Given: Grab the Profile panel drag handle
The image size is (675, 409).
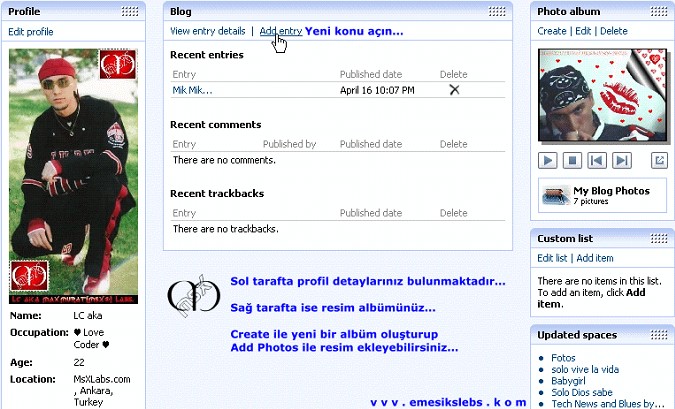Looking at the screenshot, I should click(x=130, y=12).
